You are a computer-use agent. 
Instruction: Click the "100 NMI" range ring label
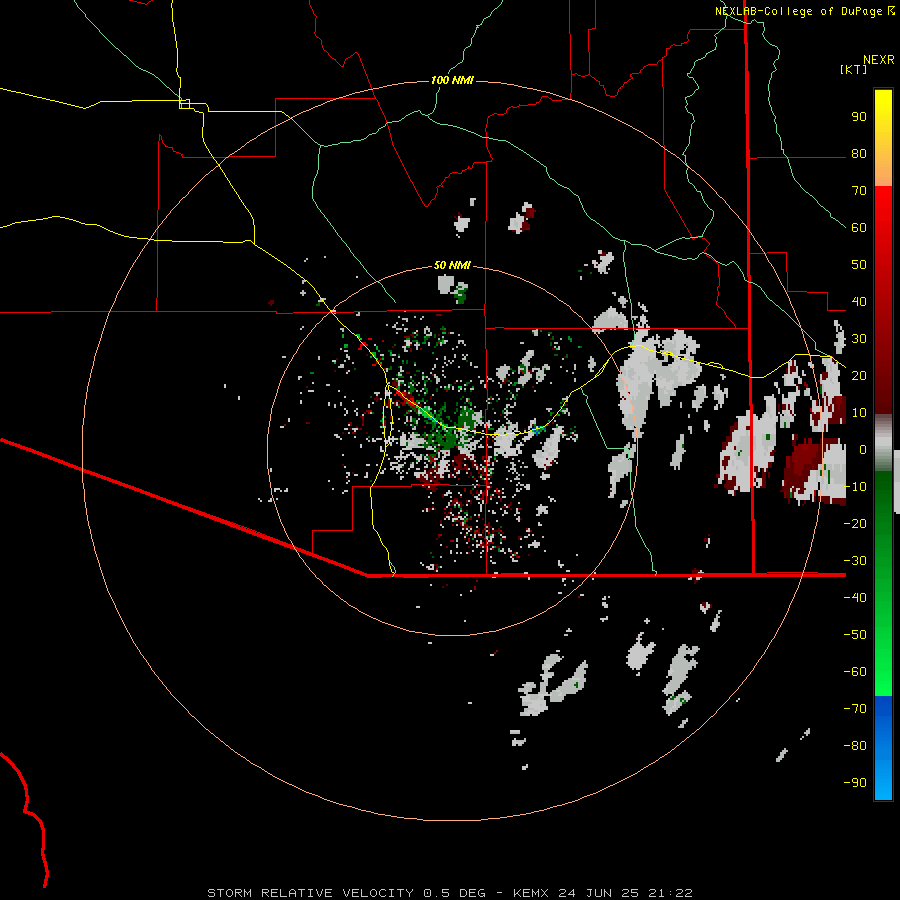coord(452,80)
